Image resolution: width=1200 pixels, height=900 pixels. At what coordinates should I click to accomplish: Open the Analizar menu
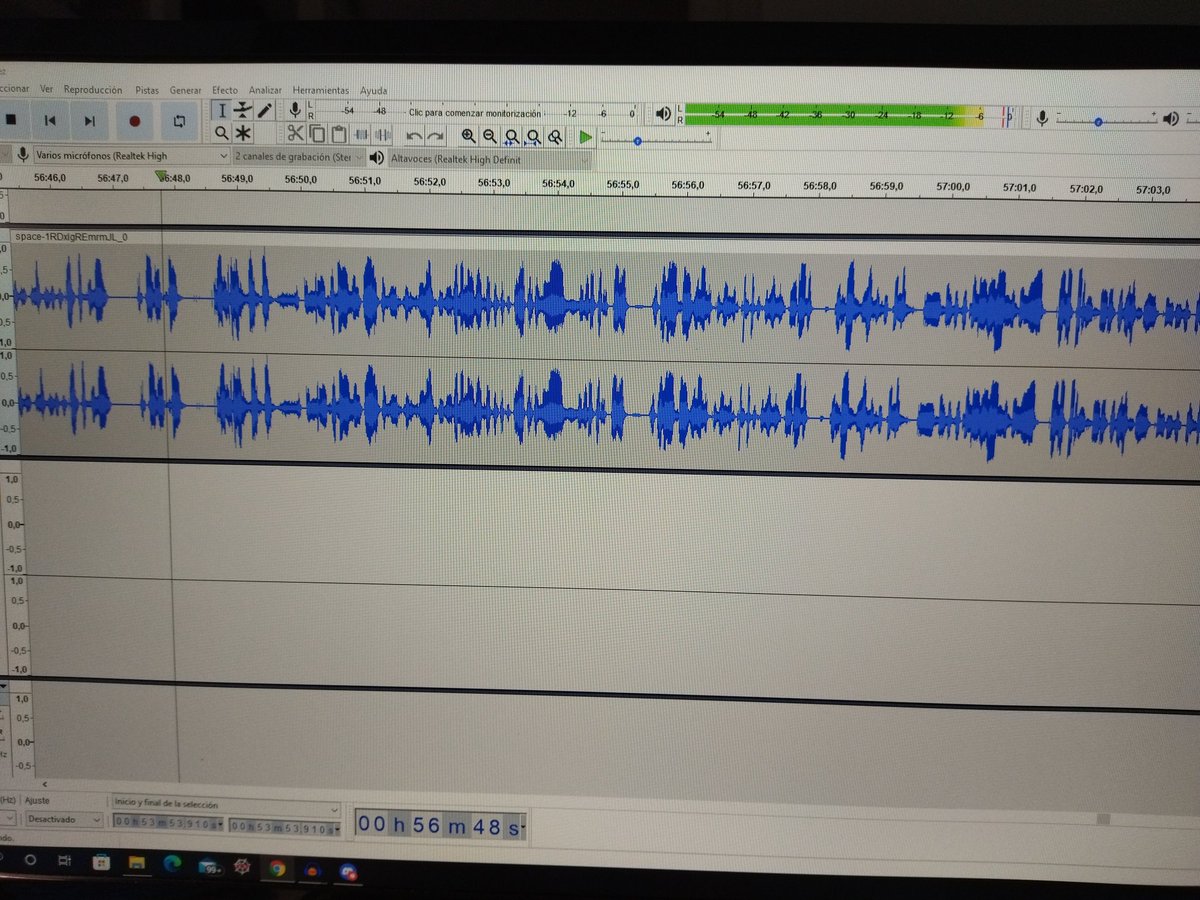pos(266,90)
